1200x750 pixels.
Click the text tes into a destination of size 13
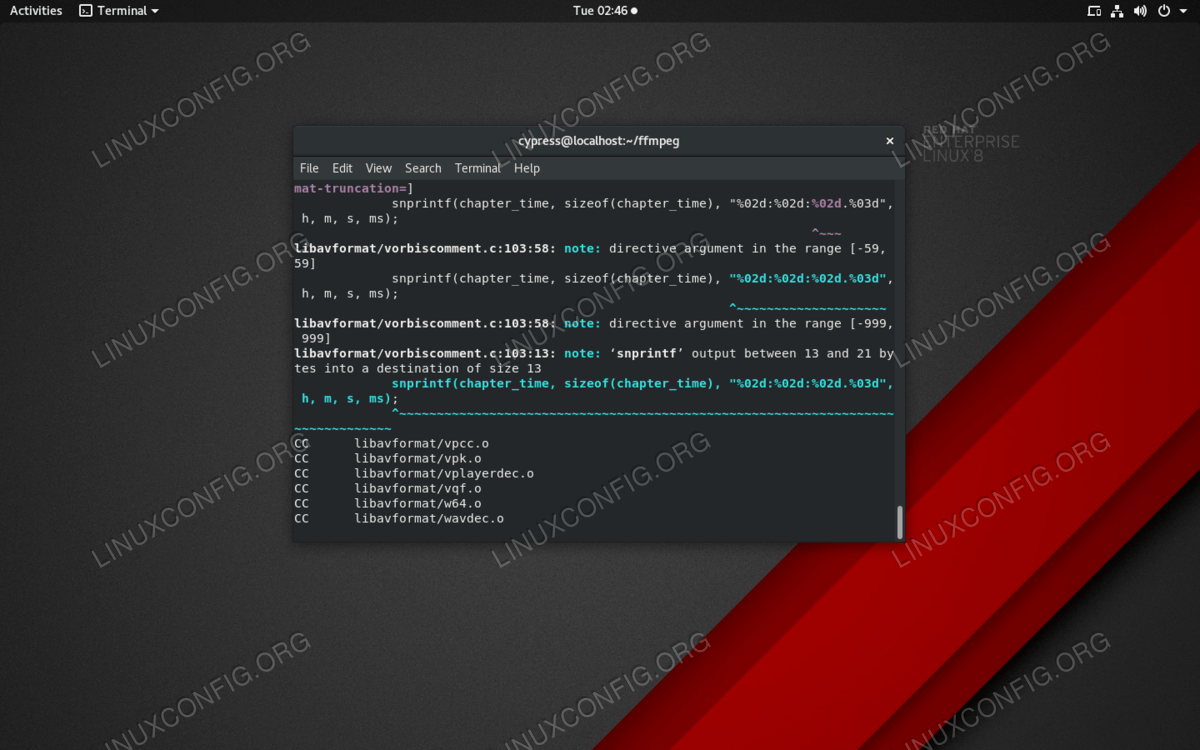tap(418, 368)
